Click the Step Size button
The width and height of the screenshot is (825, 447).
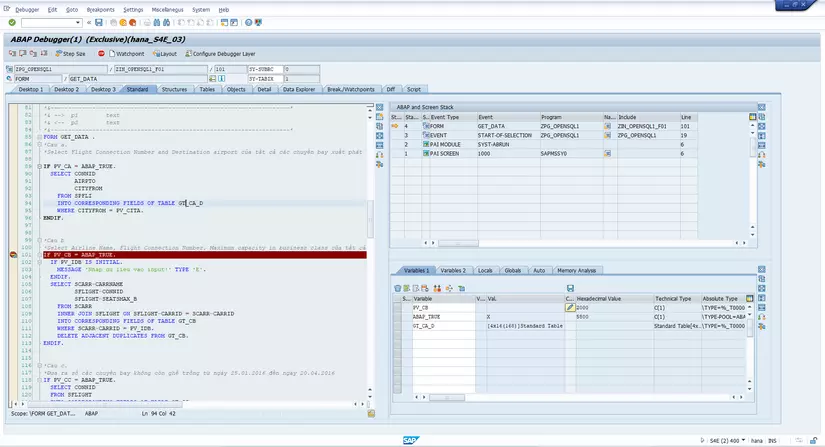tap(70, 53)
